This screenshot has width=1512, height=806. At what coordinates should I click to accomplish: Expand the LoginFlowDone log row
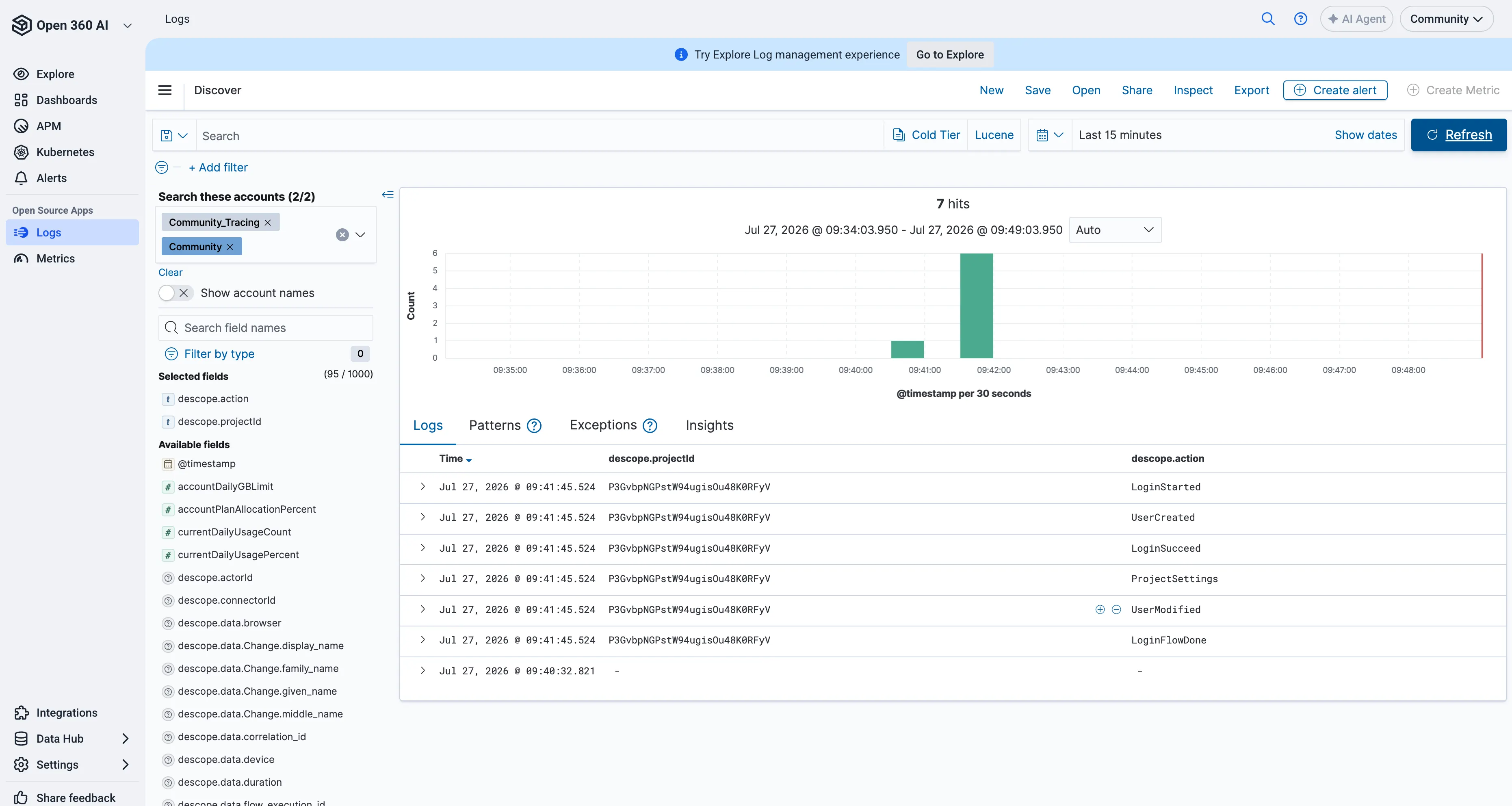click(x=422, y=639)
